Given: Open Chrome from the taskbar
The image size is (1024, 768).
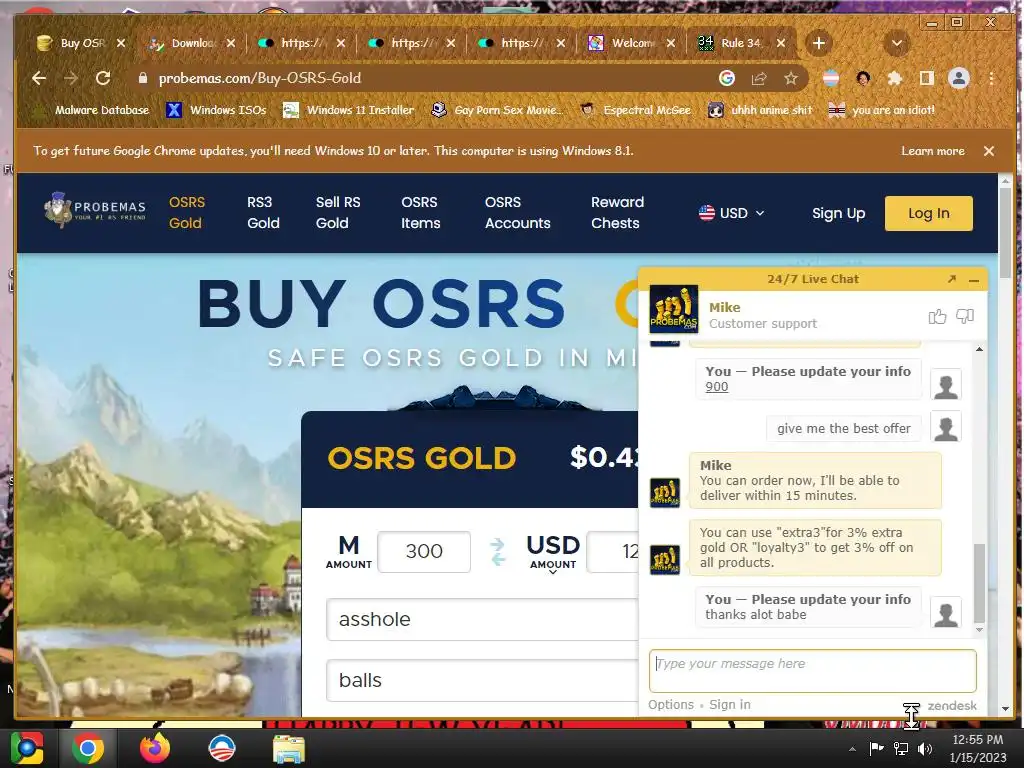Looking at the screenshot, I should point(88,748).
